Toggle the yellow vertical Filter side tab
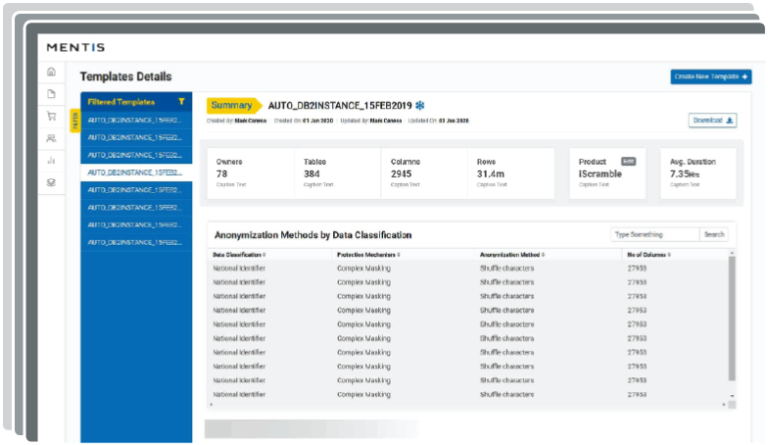Image resolution: width=768 pixels, height=445 pixels. 75,122
